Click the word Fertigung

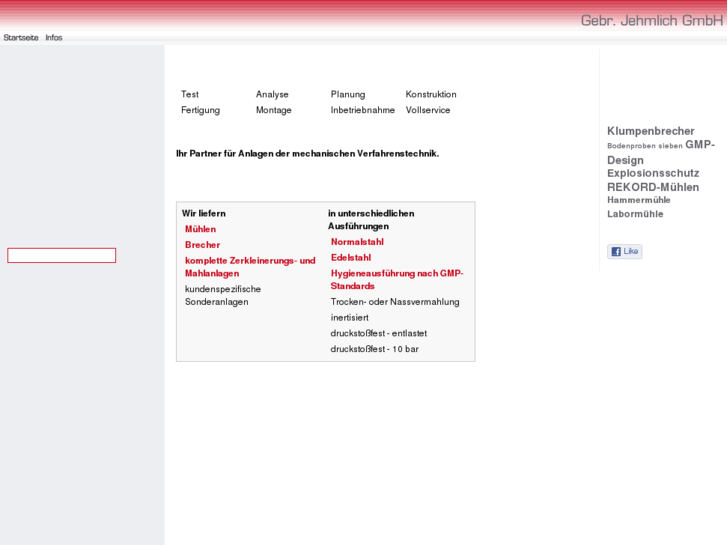(x=200, y=110)
